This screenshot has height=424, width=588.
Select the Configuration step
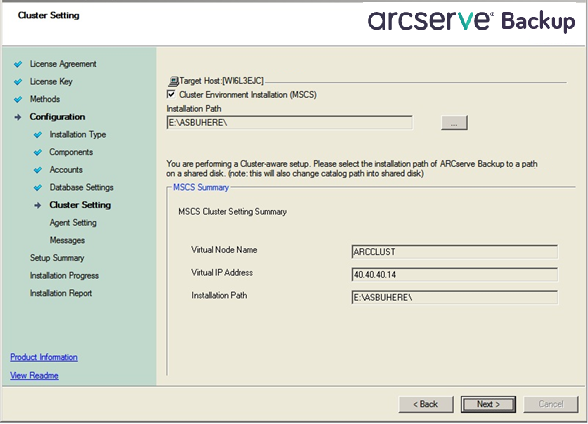[x=57, y=117]
